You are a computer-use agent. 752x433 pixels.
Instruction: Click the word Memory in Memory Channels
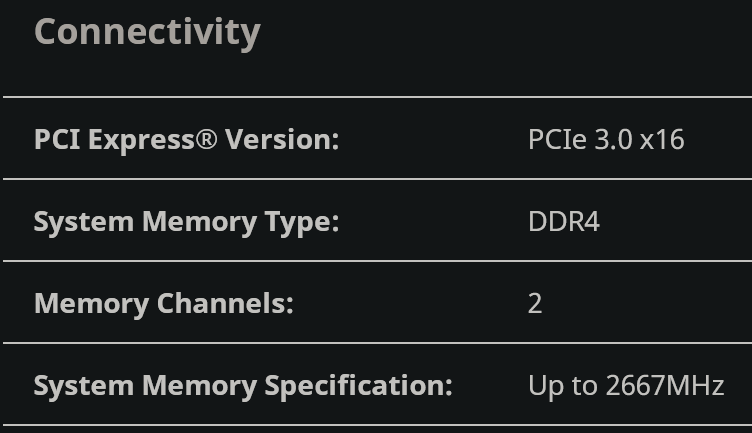[91, 304]
